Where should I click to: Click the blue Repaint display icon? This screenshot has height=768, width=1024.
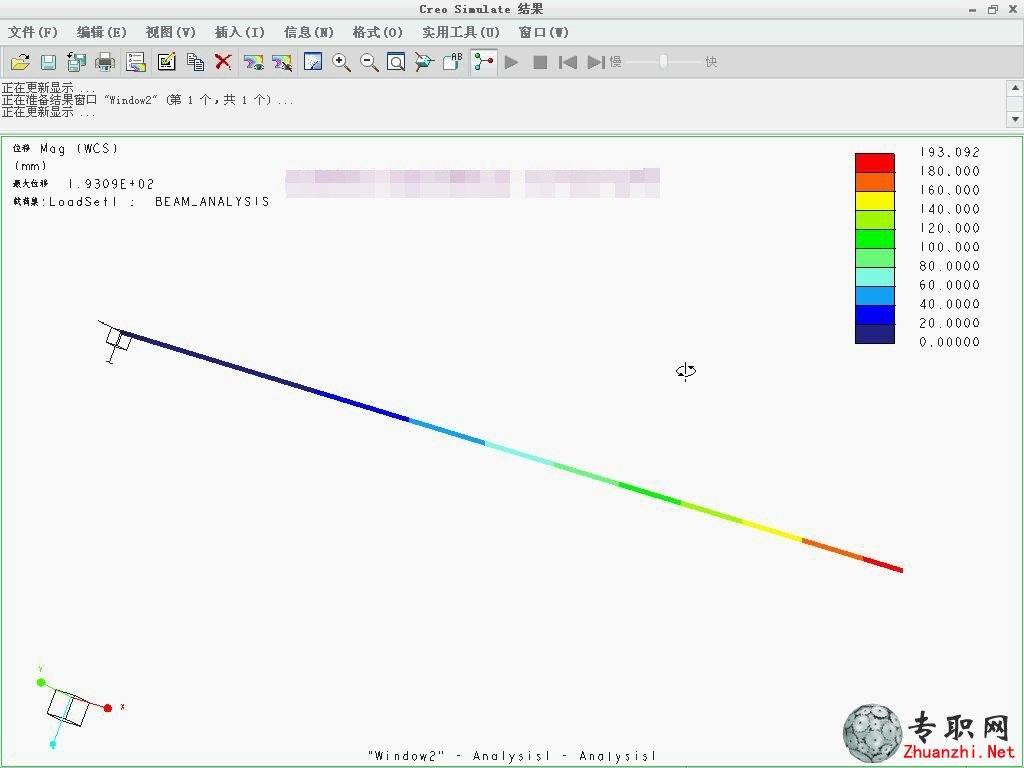click(x=313, y=62)
